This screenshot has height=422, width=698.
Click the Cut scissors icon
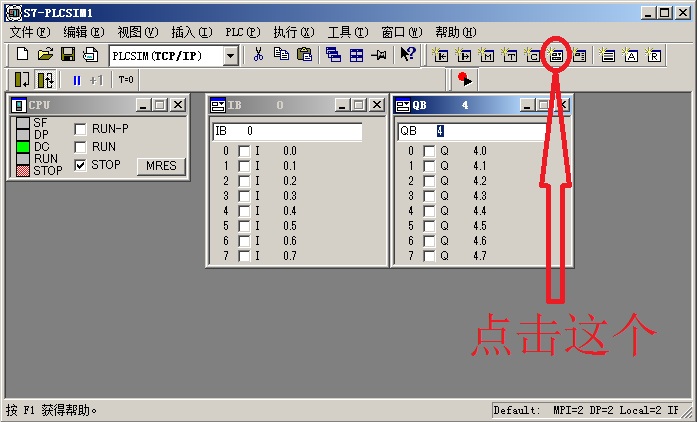(x=258, y=55)
